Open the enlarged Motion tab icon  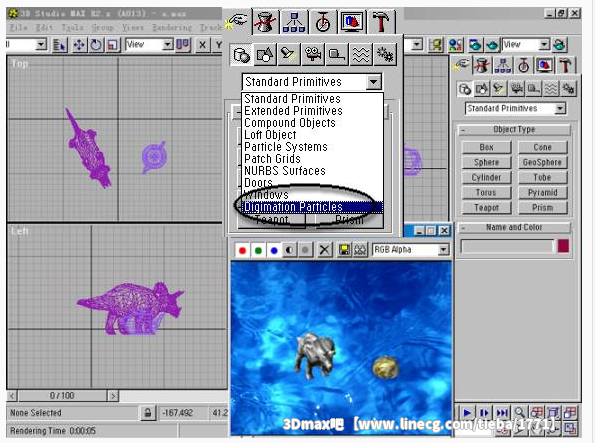[x=323, y=22]
